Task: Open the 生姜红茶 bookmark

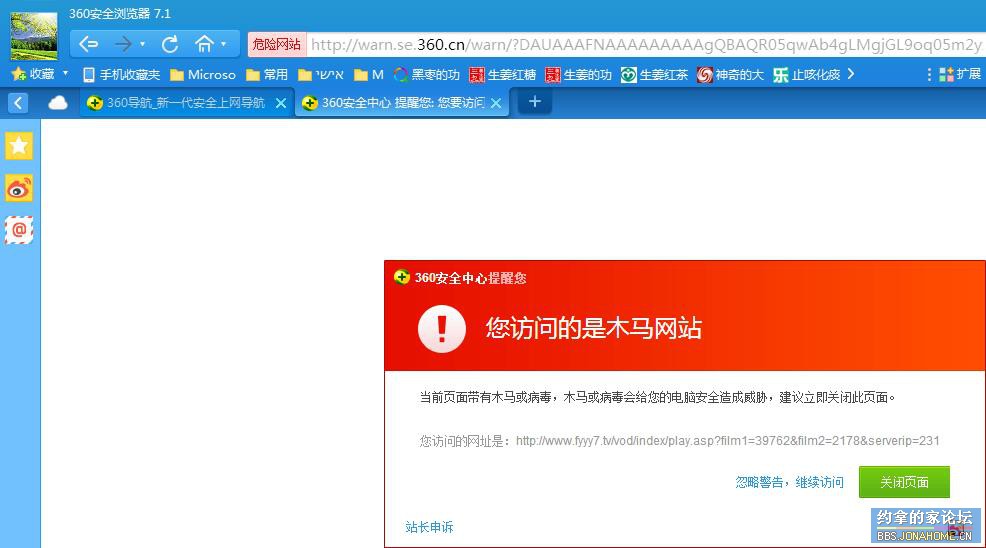Action: coord(655,75)
